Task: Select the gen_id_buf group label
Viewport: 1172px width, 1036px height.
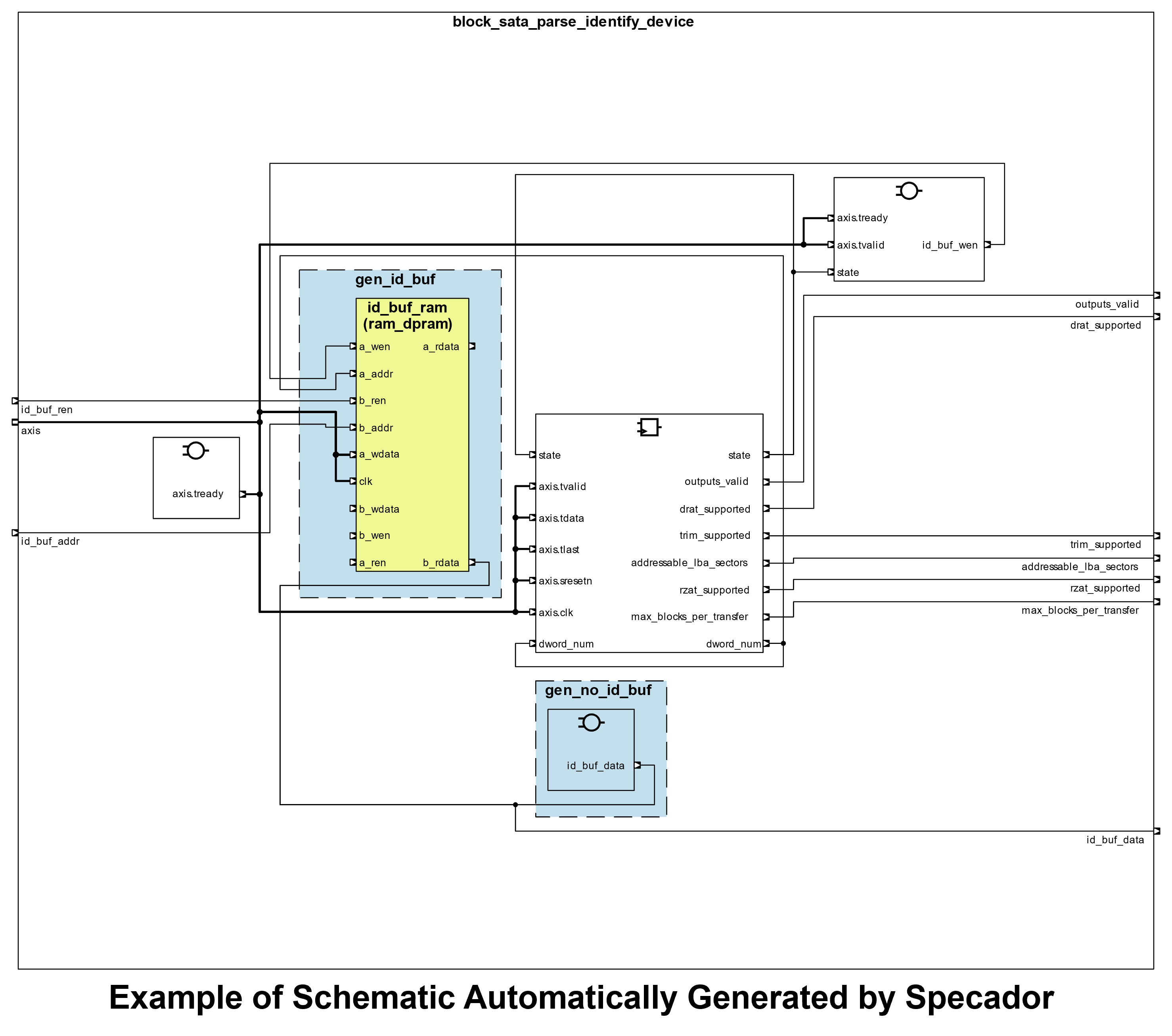Action: point(395,280)
